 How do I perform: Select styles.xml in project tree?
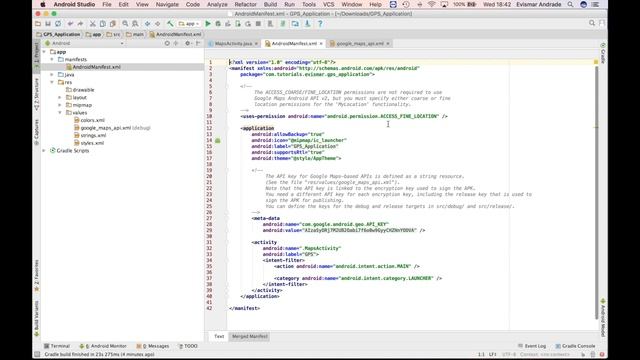click(92, 143)
